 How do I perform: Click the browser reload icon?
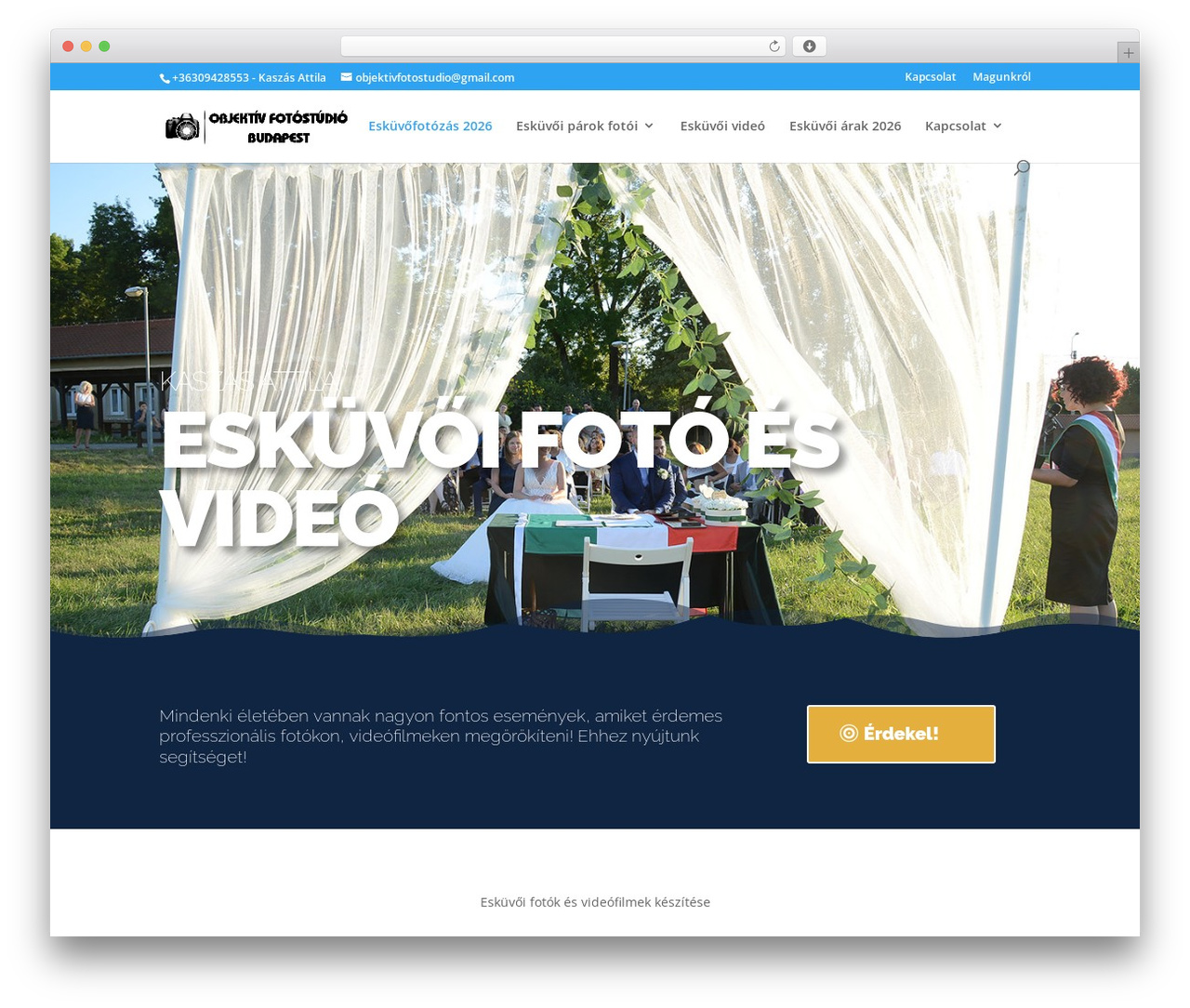[774, 46]
